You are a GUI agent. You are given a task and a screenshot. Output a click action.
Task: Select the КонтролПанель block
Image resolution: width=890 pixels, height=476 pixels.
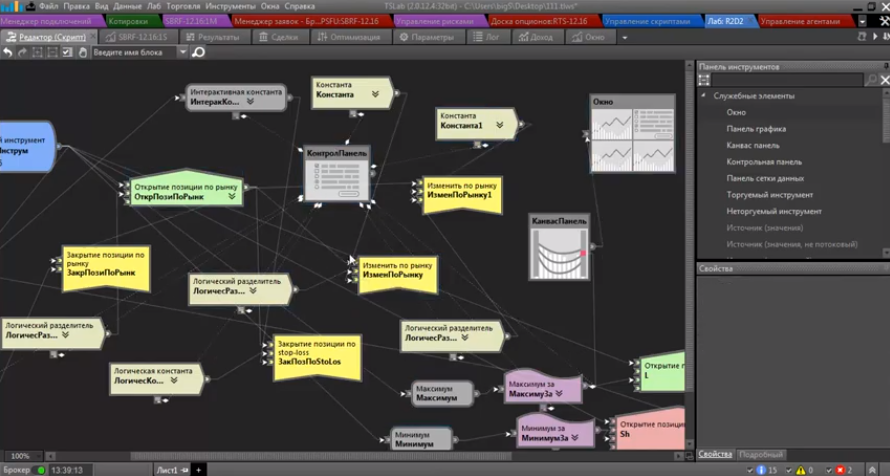click(x=337, y=174)
